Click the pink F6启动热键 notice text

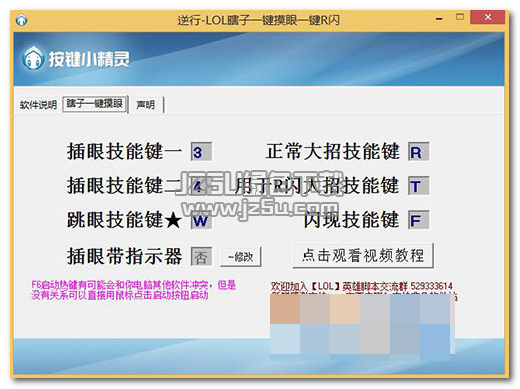pos(133,290)
